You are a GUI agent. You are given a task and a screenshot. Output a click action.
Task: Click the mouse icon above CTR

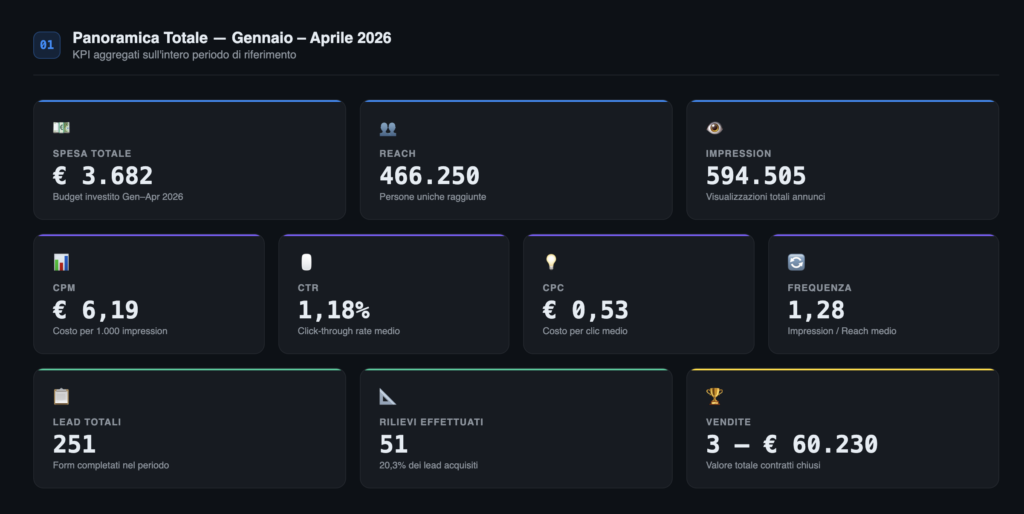[306, 263]
